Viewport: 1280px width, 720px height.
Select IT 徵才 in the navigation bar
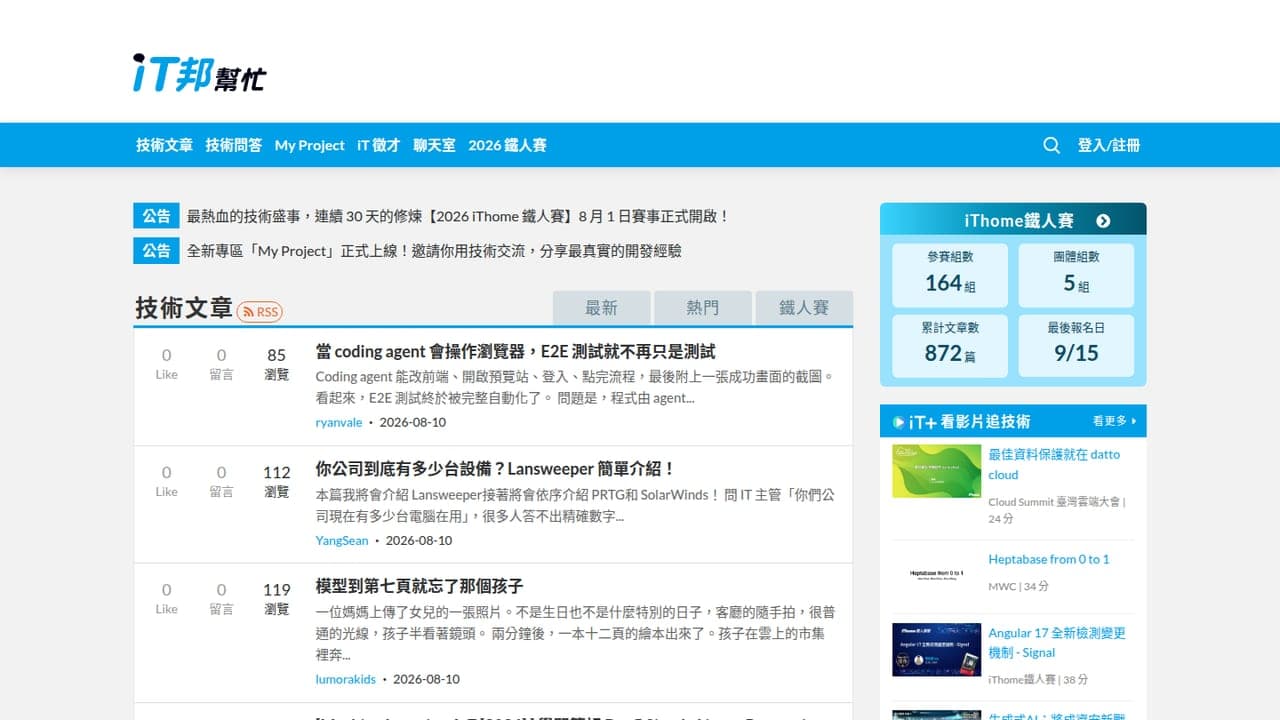tap(379, 145)
